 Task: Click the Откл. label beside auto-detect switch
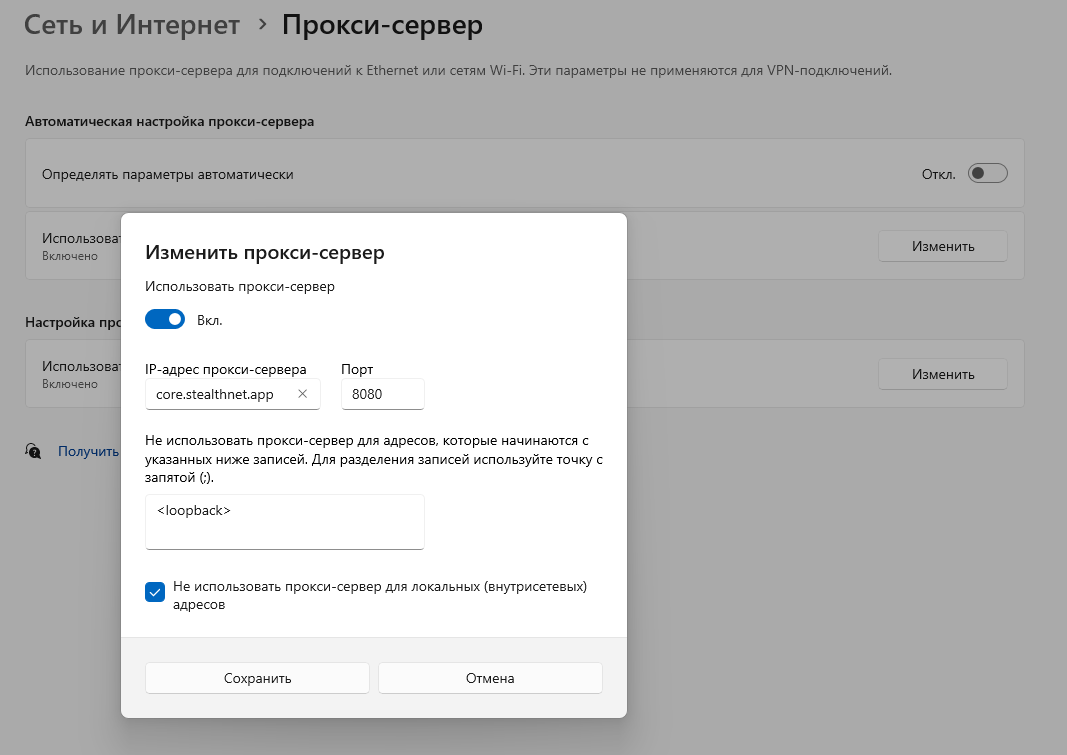[939, 174]
